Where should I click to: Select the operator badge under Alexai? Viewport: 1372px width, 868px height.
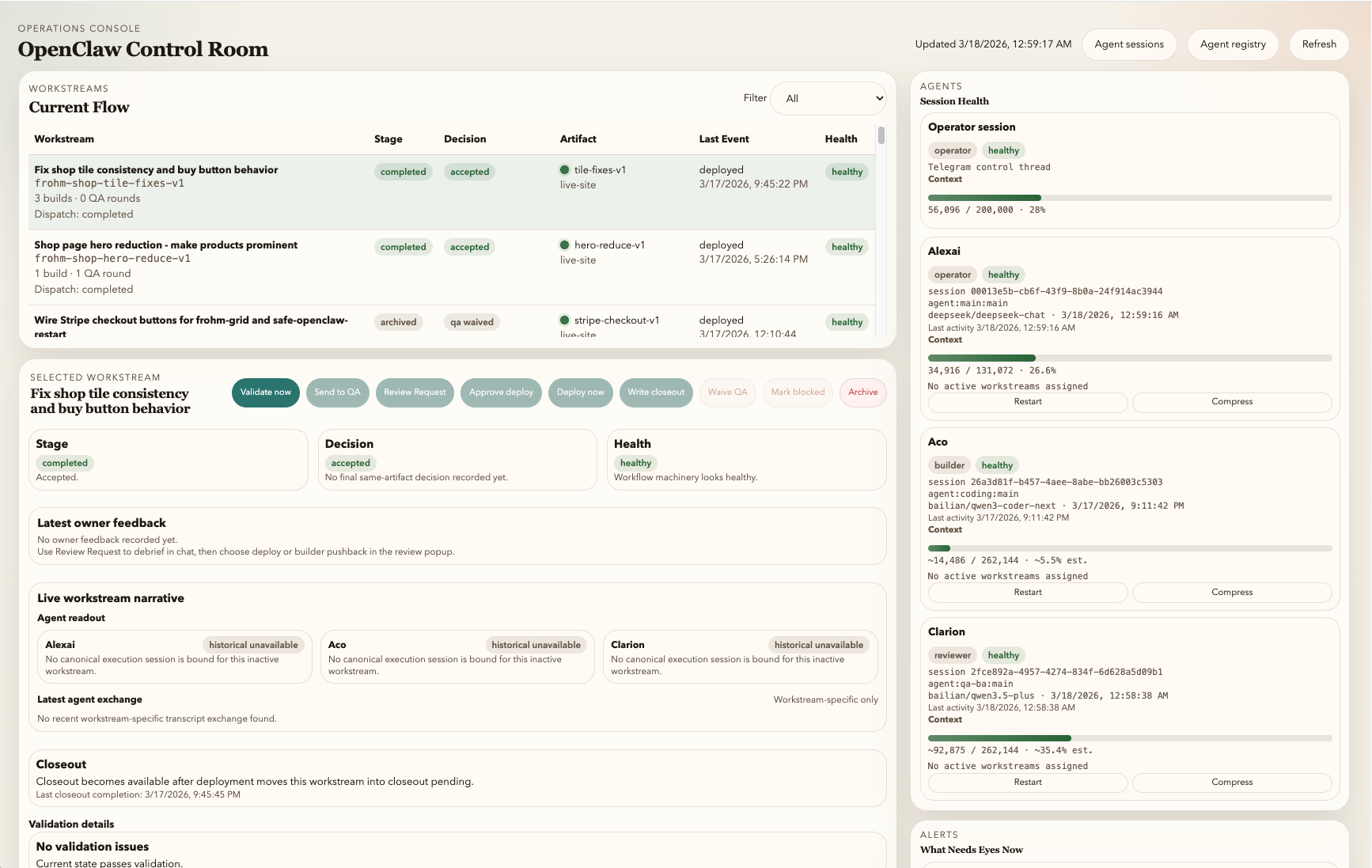click(952, 275)
